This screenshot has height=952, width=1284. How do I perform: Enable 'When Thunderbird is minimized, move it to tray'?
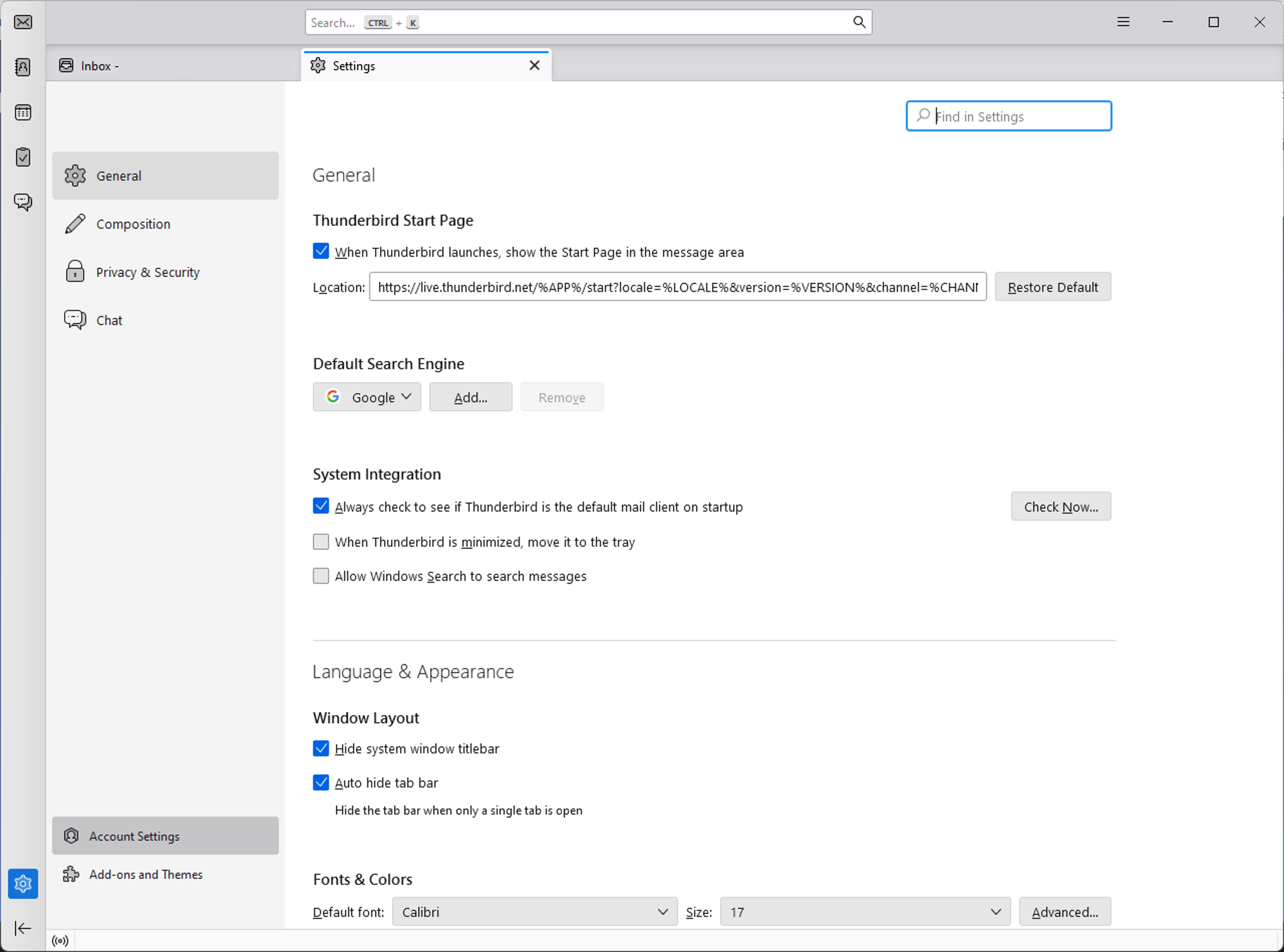321,541
